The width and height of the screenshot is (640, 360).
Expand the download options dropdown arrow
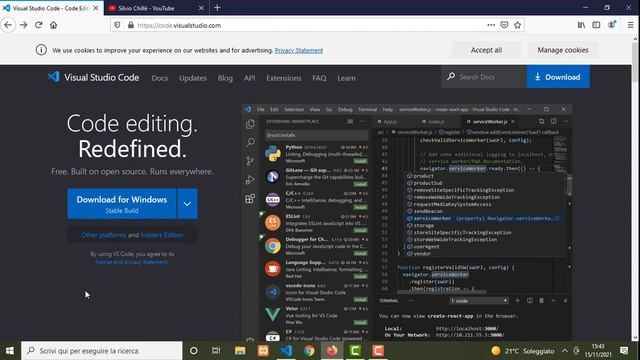(187, 204)
